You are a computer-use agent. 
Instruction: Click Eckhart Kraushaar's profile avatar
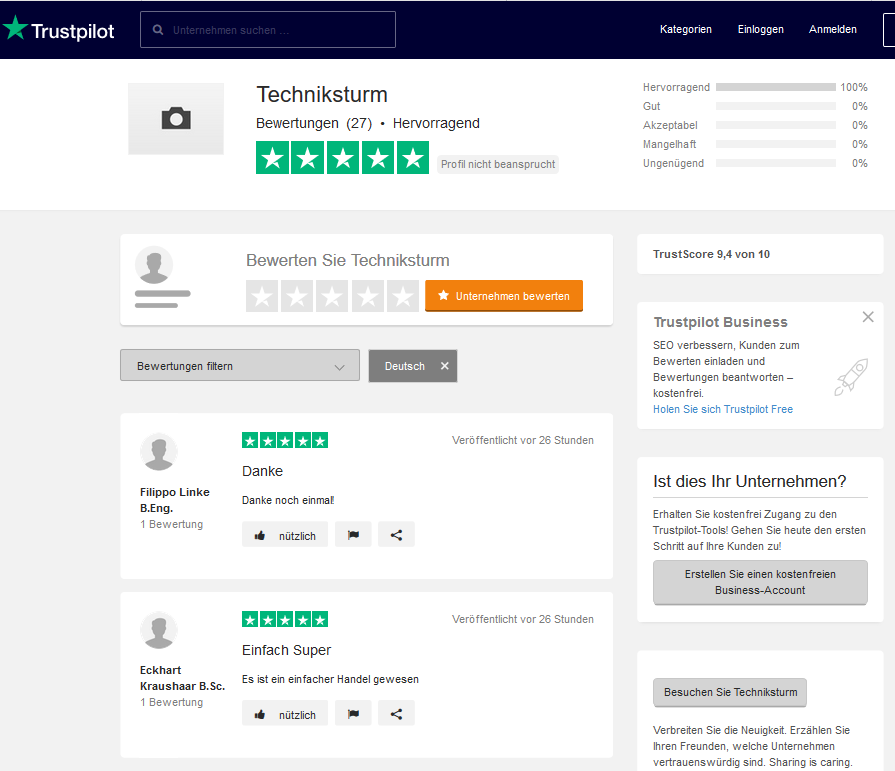point(158,631)
